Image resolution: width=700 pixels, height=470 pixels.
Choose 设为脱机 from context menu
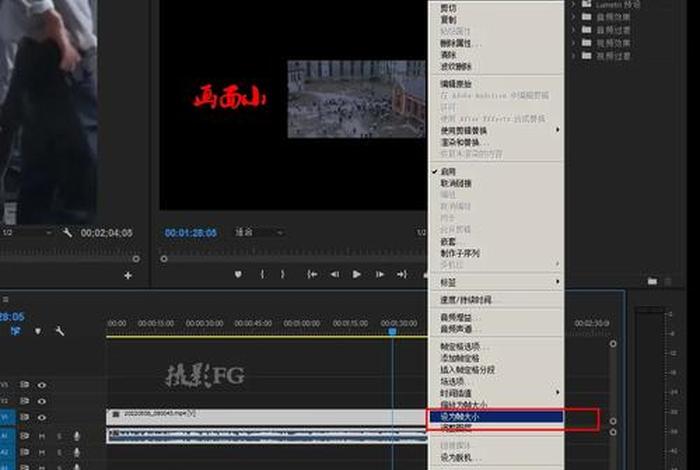(496, 458)
